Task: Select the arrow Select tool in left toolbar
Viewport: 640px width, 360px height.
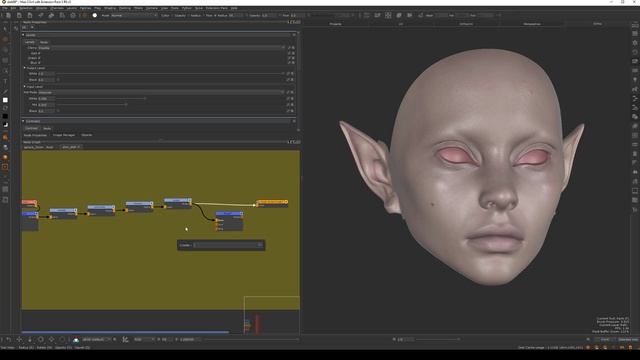Action: point(5,29)
